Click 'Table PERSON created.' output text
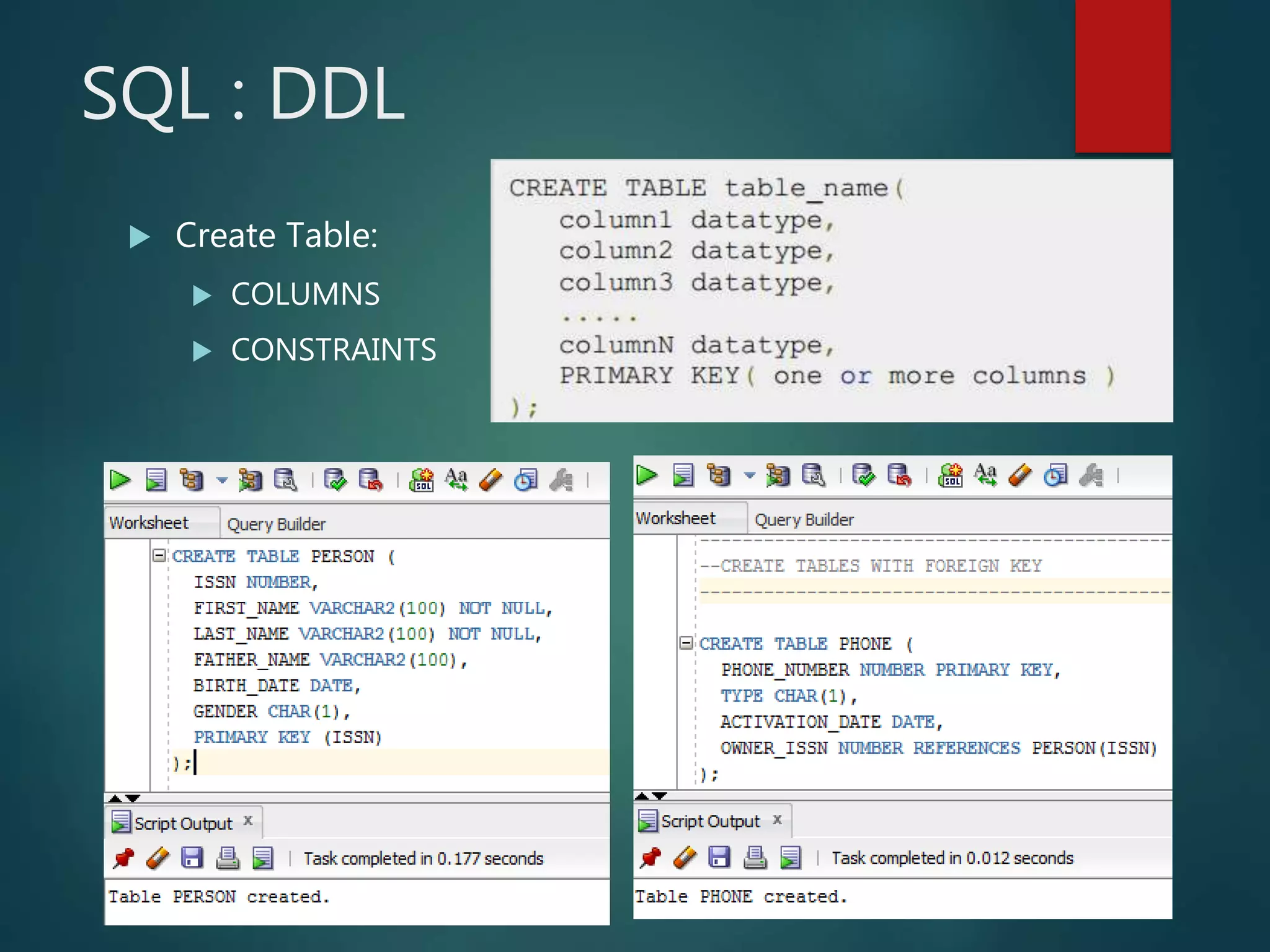Screen dimensions: 1270x952 pyautogui.click(x=219, y=896)
